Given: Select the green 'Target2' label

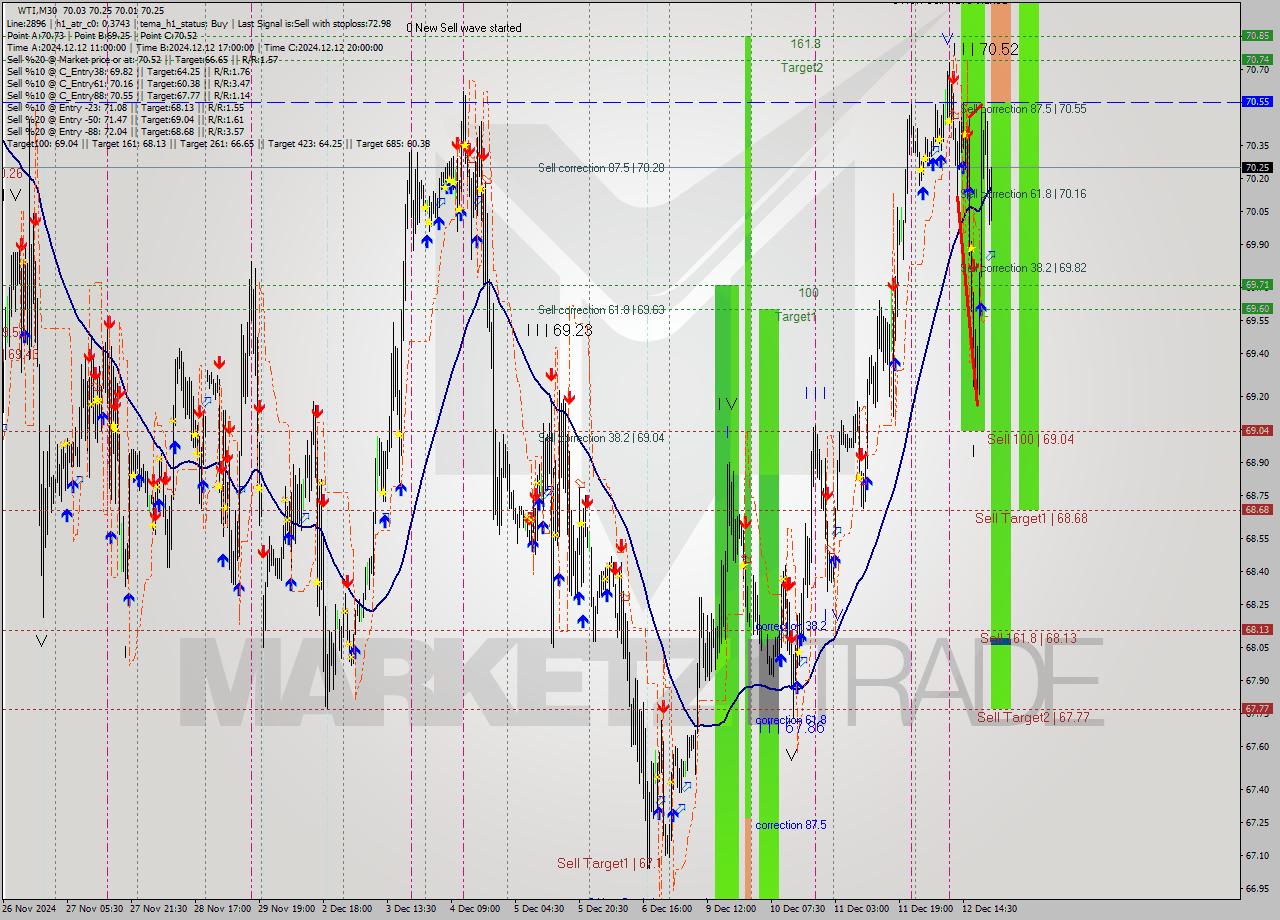Looking at the screenshot, I should click(802, 68).
